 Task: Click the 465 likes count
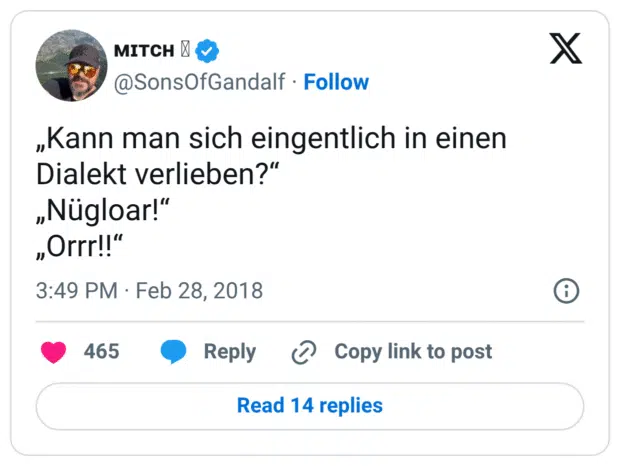101,351
